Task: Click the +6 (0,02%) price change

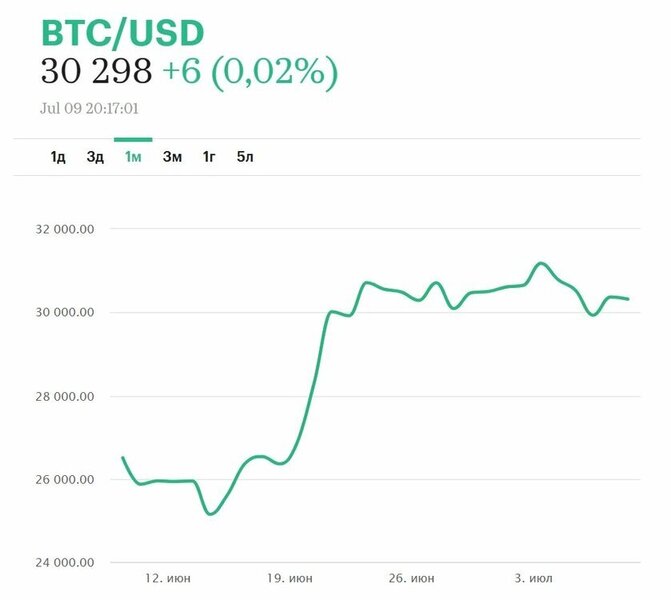Action: (250, 71)
